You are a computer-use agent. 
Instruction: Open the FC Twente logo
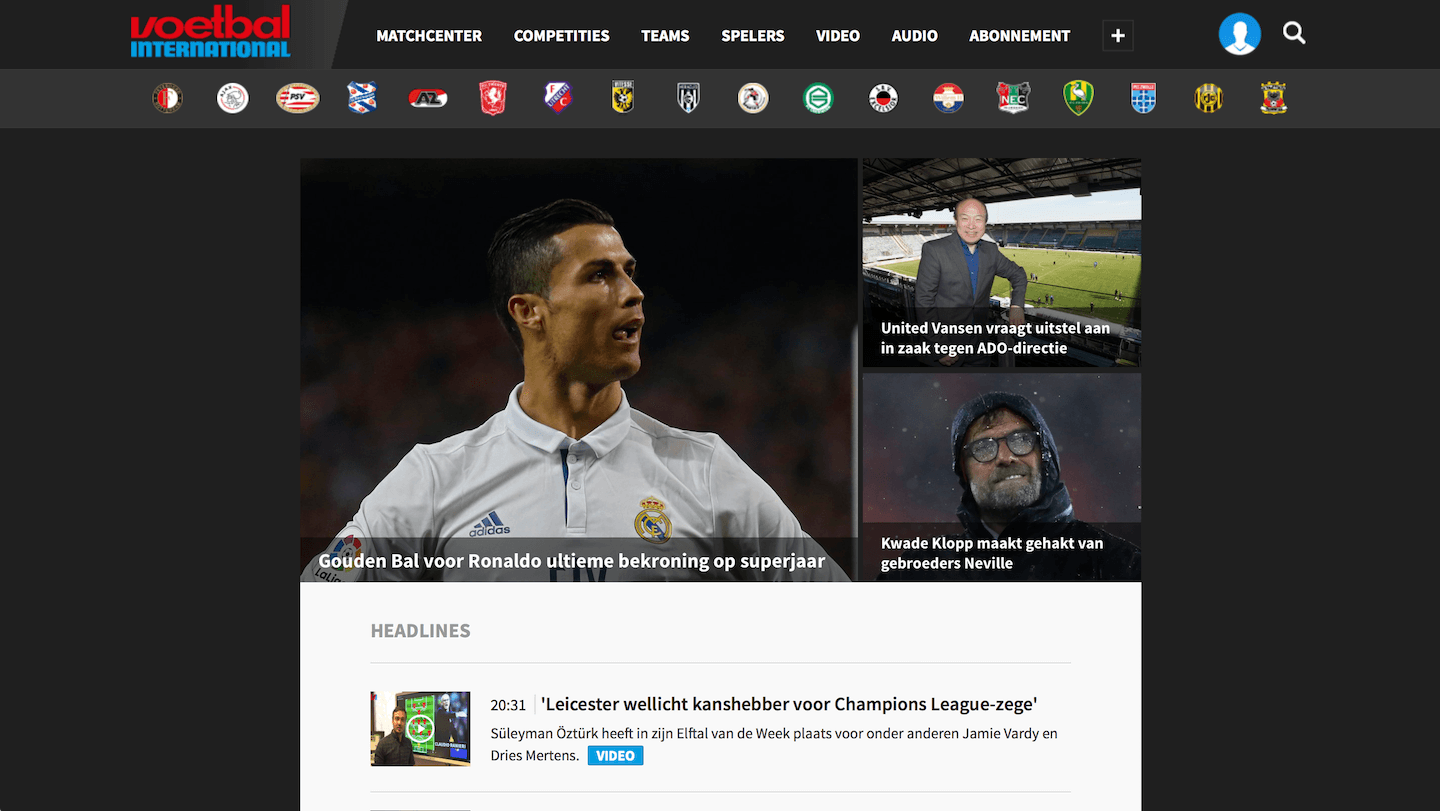[493, 98]
